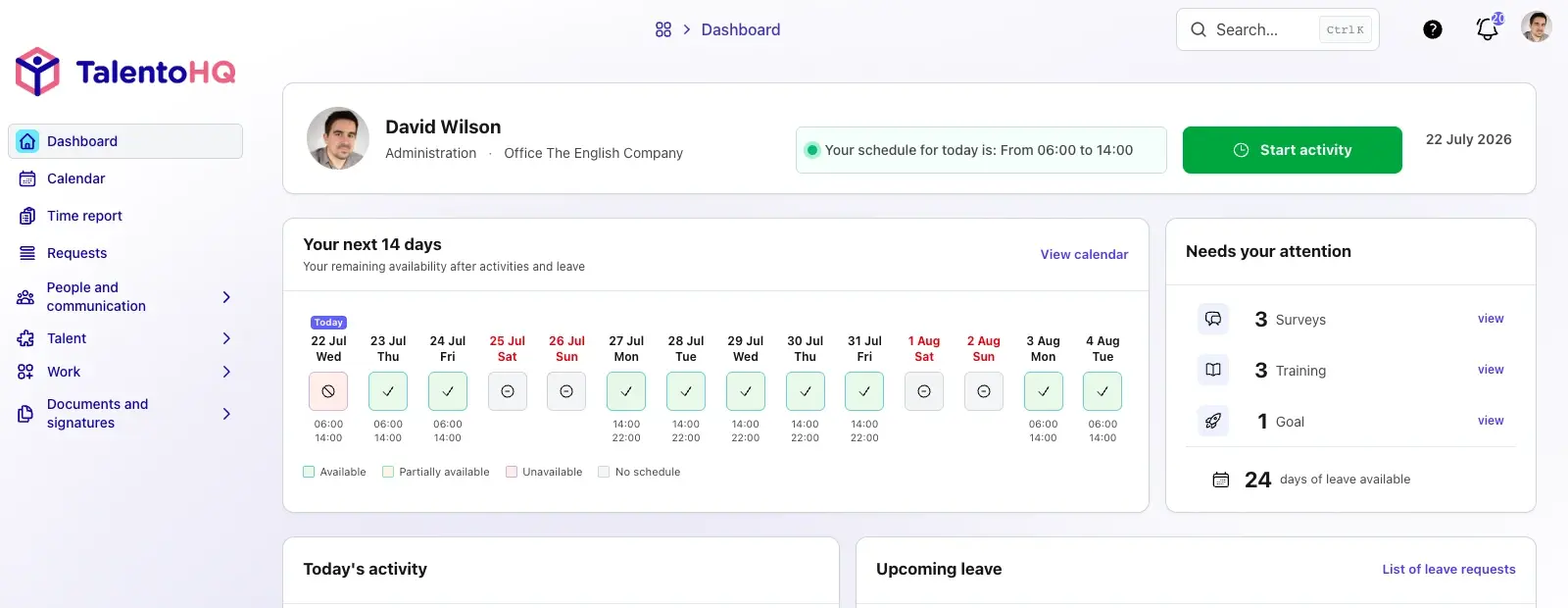Click the "24 days of leave available" text
1568x608 pixels.
(x=1327, y=480)
